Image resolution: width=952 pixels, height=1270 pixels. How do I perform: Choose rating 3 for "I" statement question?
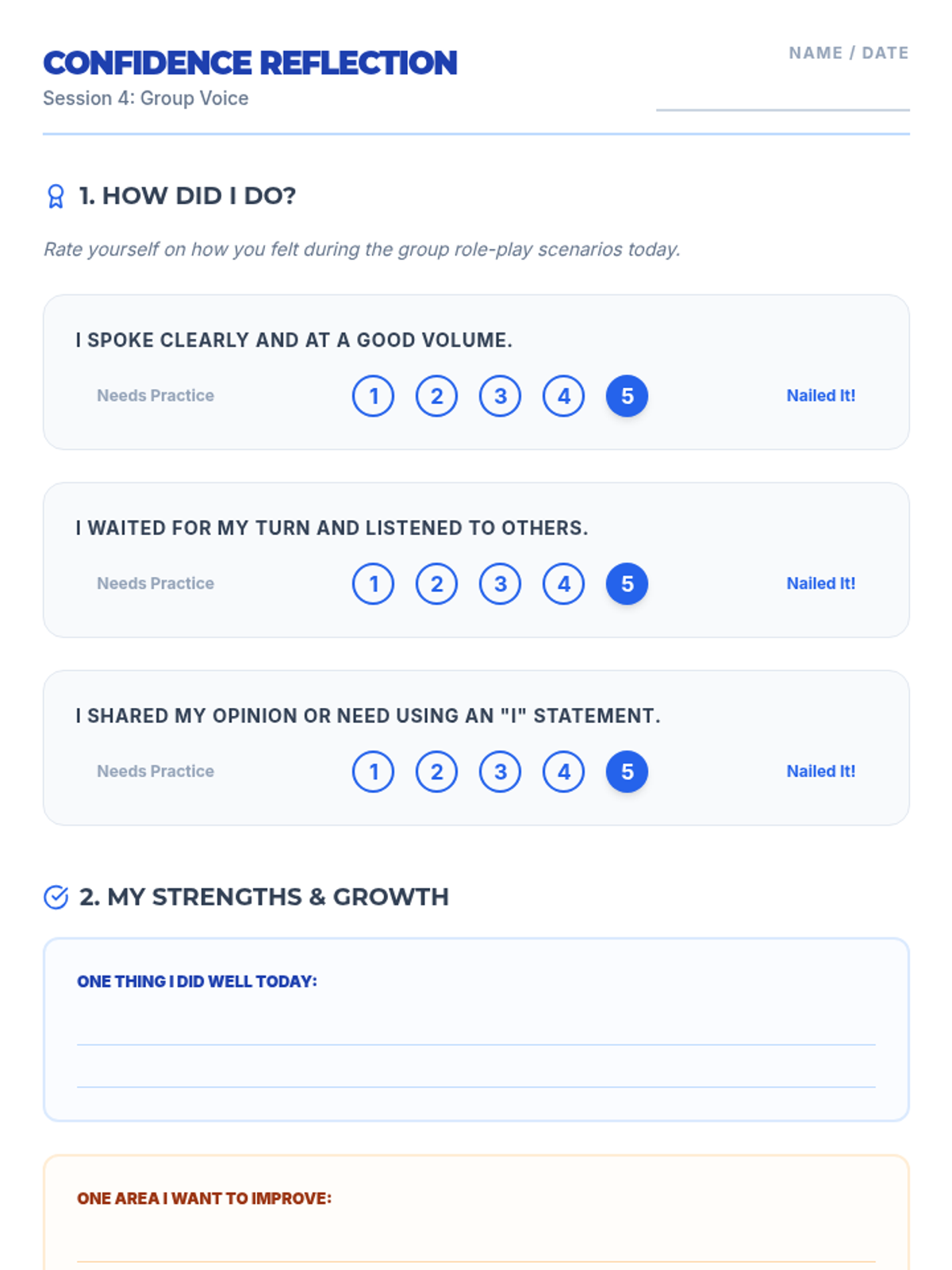[x=501, y=772]
